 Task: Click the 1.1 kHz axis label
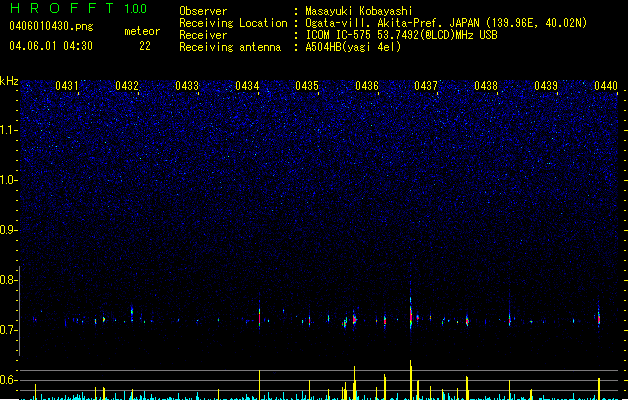(x=8, y=130)
